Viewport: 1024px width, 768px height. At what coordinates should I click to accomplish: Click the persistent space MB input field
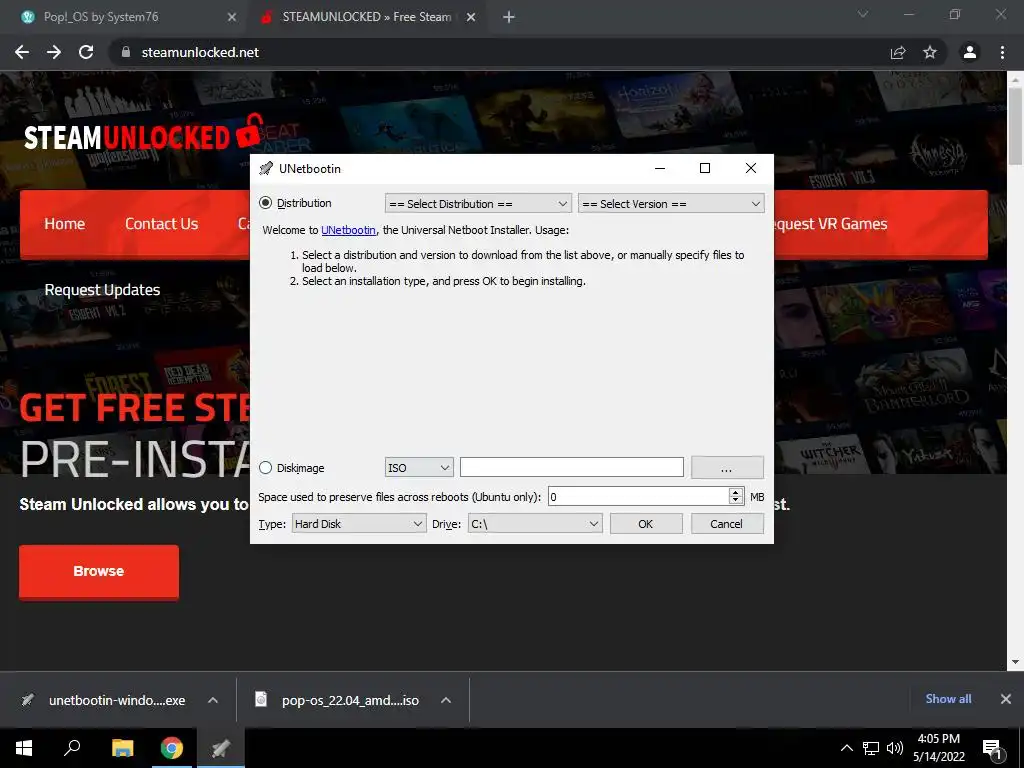pyautogui.click(x=638, y=497)
